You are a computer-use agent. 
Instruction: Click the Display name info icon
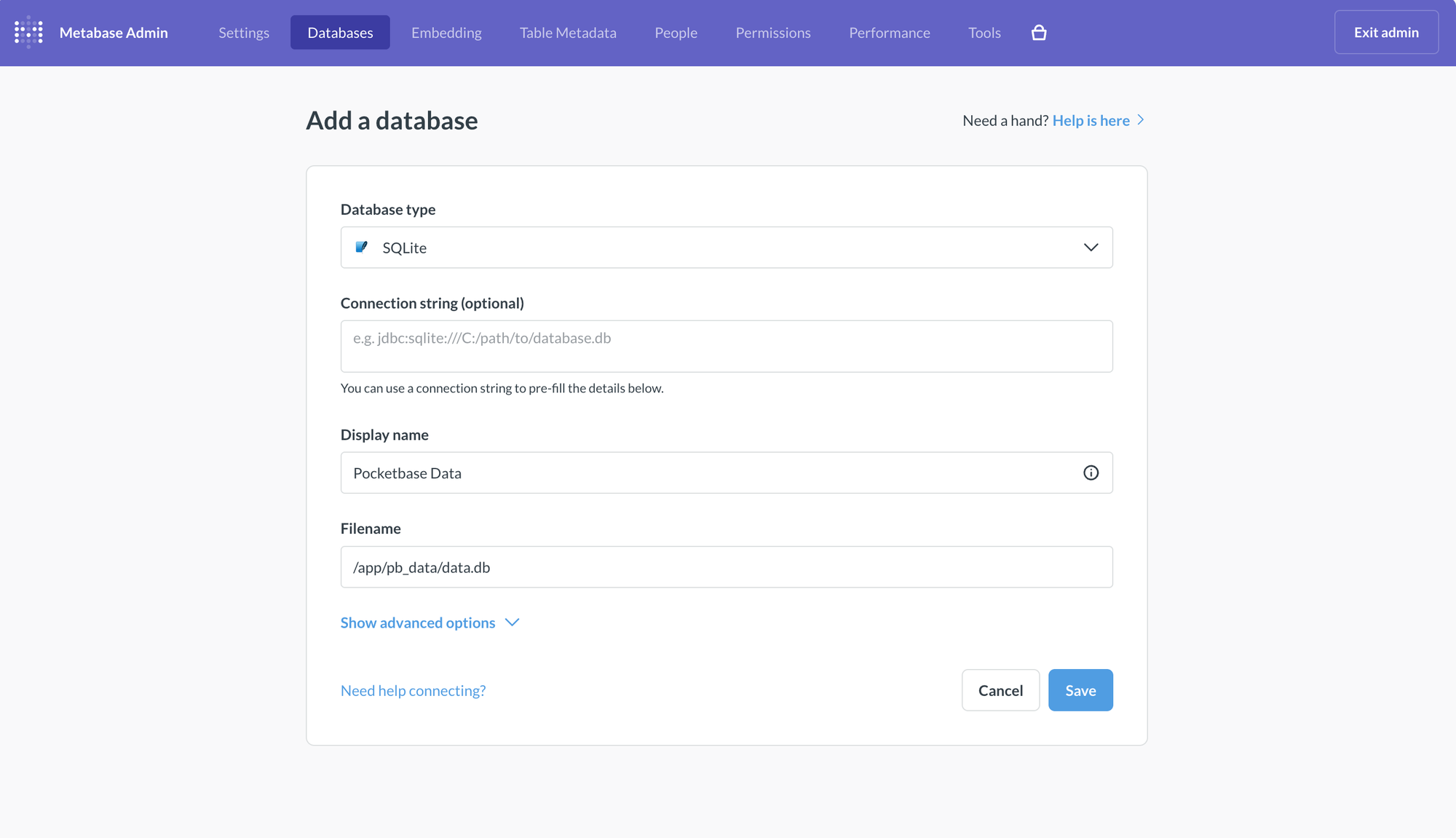[1091, 473]
